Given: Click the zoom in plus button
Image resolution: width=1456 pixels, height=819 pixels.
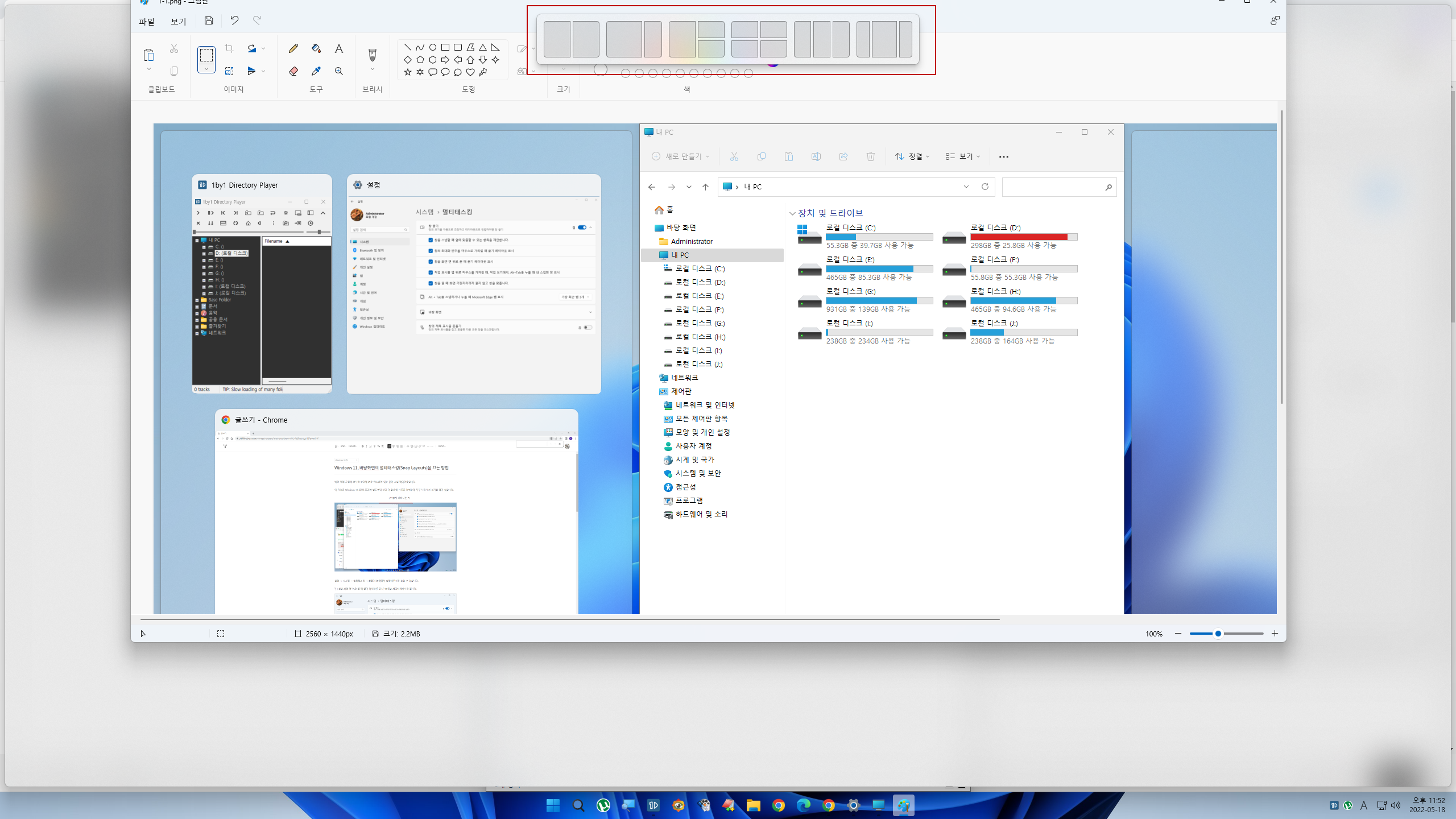Looking at the screenshot, I should click(x=1275, y=634).
